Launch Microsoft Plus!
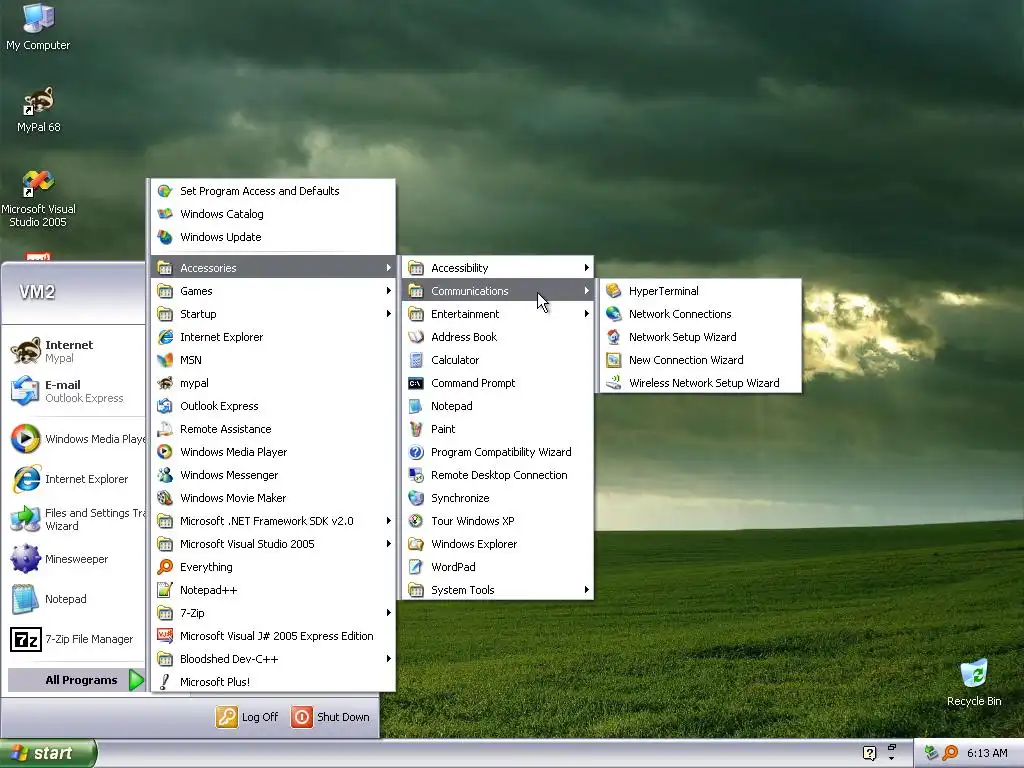Screen dimensions: 1024x768 (x=273, y=682)
